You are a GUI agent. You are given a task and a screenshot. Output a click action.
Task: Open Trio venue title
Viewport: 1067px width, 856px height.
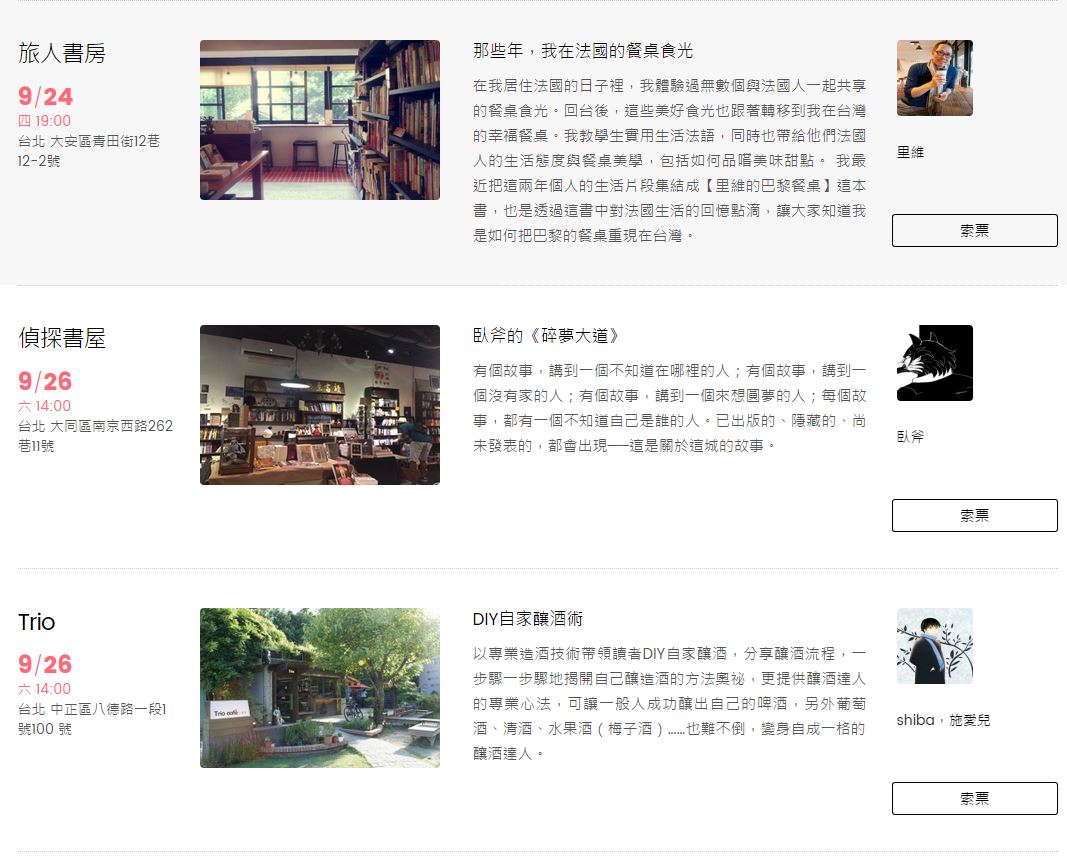point(37,622)
